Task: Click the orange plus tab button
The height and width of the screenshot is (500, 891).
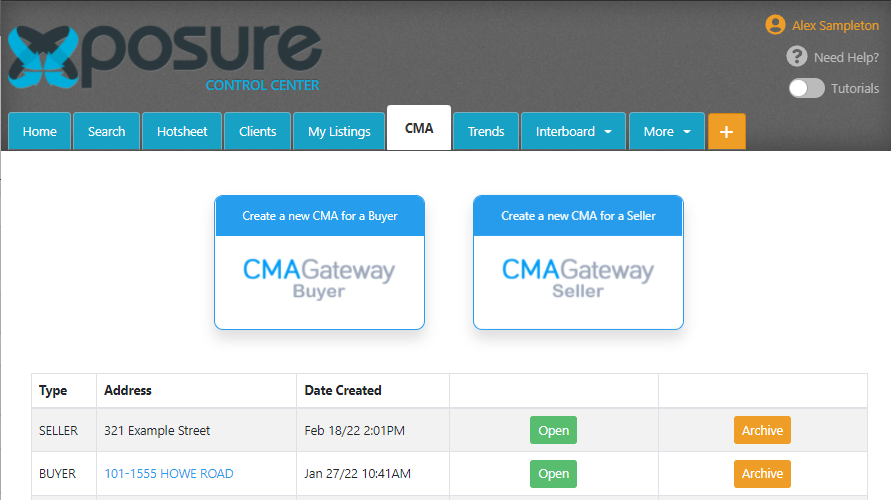Action: point(726,132)
